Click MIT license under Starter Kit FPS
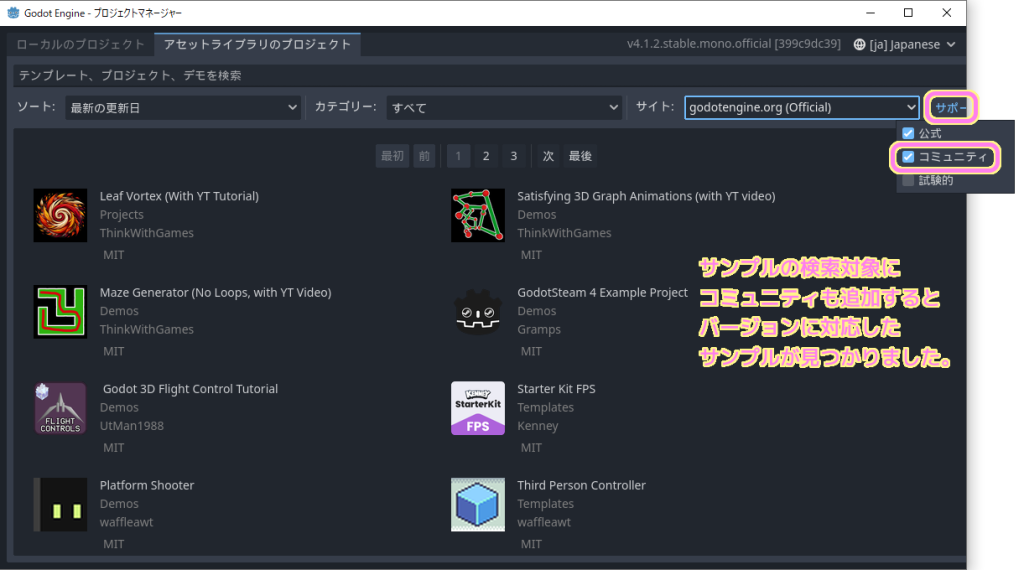The height and width of the screenshot is (570, 1024). pos(531,447)
